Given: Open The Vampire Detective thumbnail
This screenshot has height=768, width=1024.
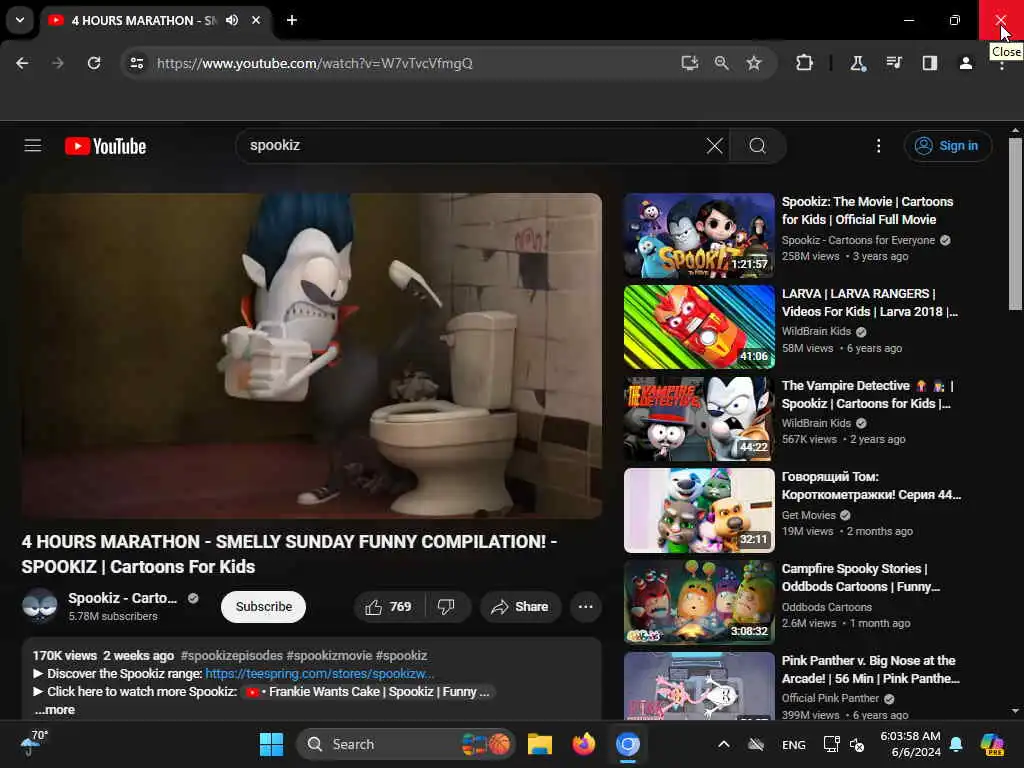Looking at the screenshot, I should (699, 419).
